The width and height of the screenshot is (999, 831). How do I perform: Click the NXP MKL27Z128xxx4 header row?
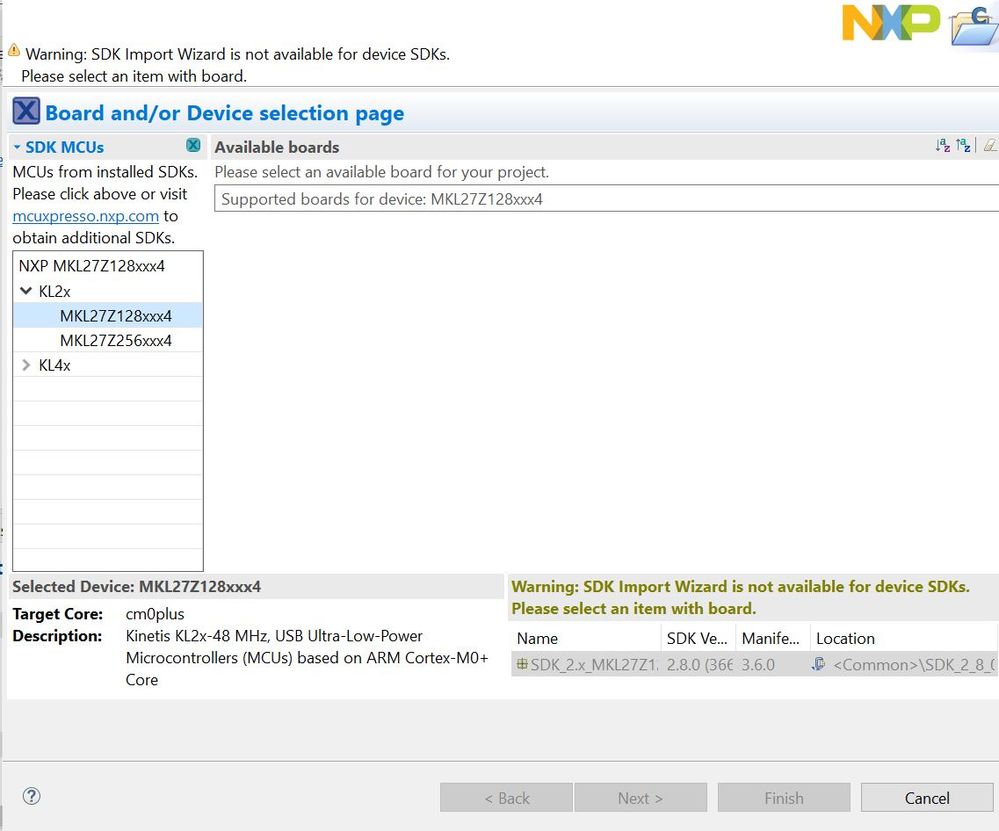(x=108, y=266)
